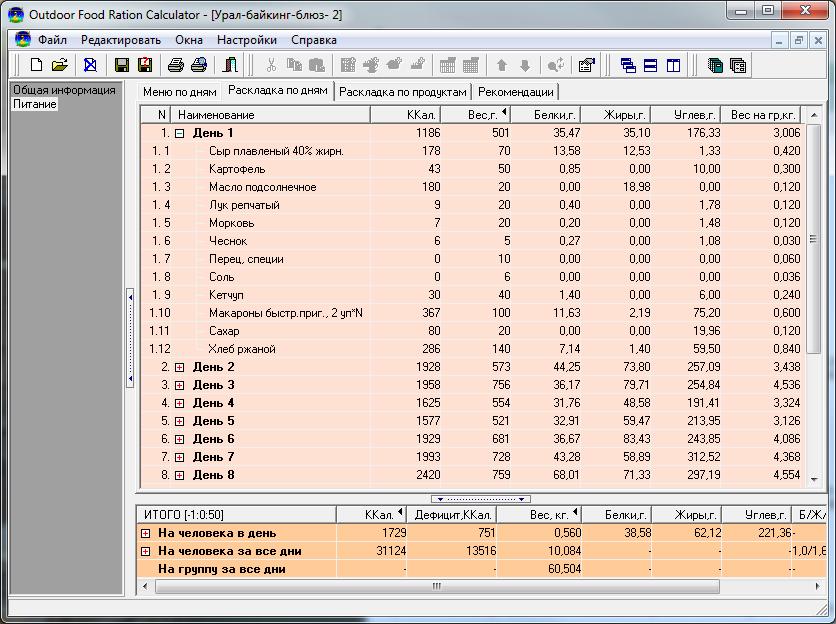836x624 pixels.
Task: Click the Наименование column header
Action: 271,115
